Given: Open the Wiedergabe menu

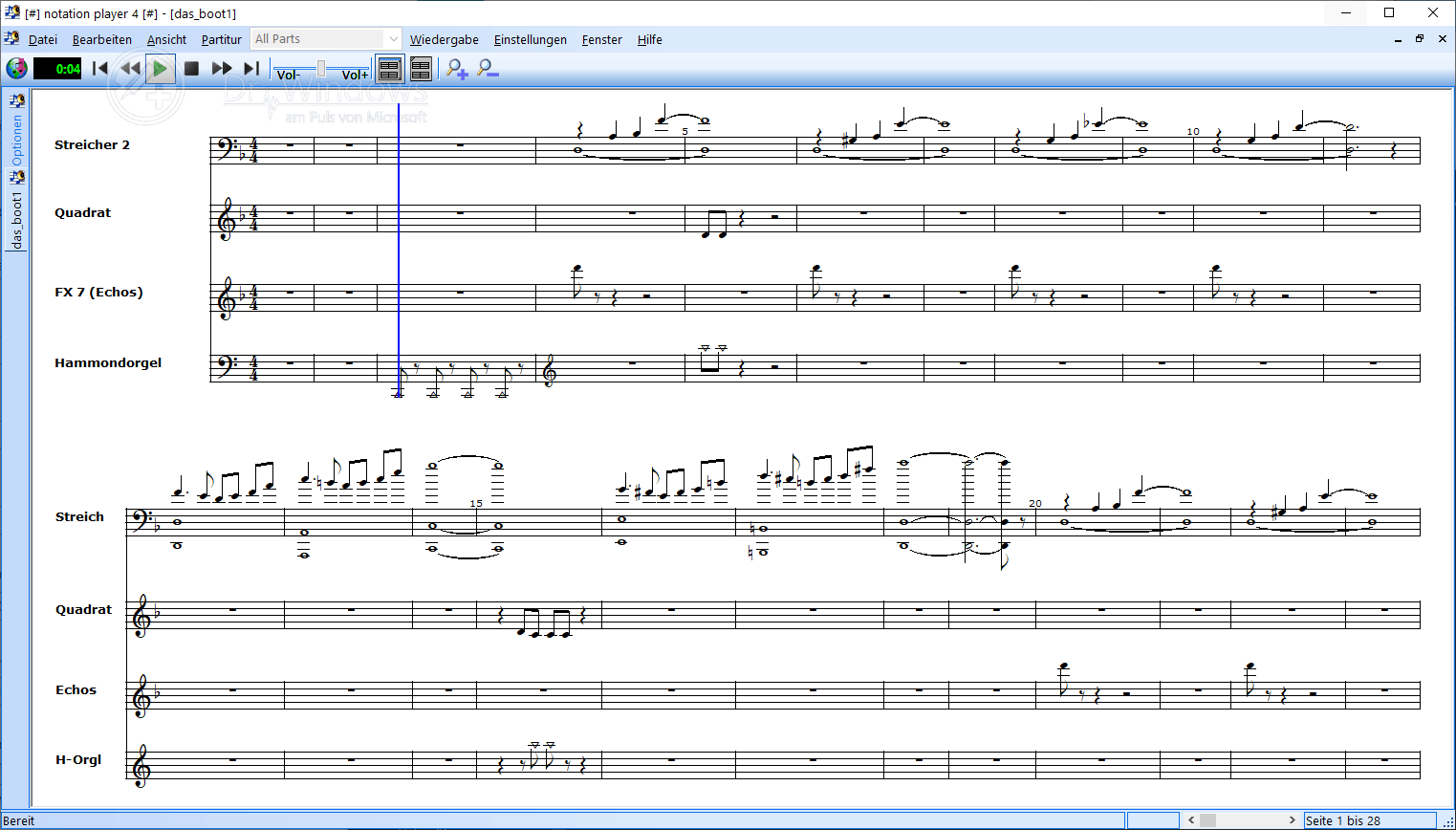Looking at the screenshot, I should pos(444,39).
